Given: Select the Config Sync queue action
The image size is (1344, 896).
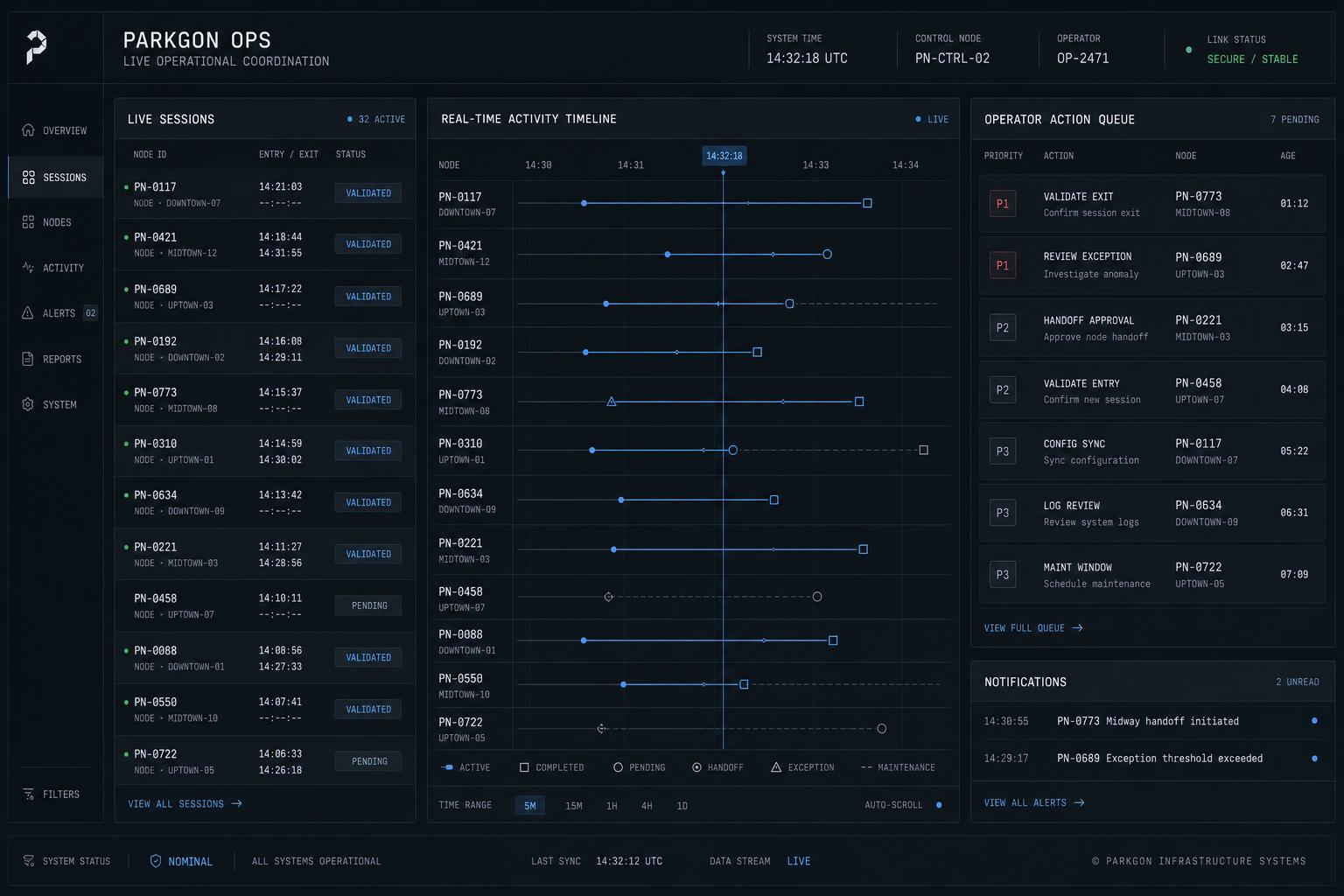Looking at the screenshot, I should coord(1151,451).
